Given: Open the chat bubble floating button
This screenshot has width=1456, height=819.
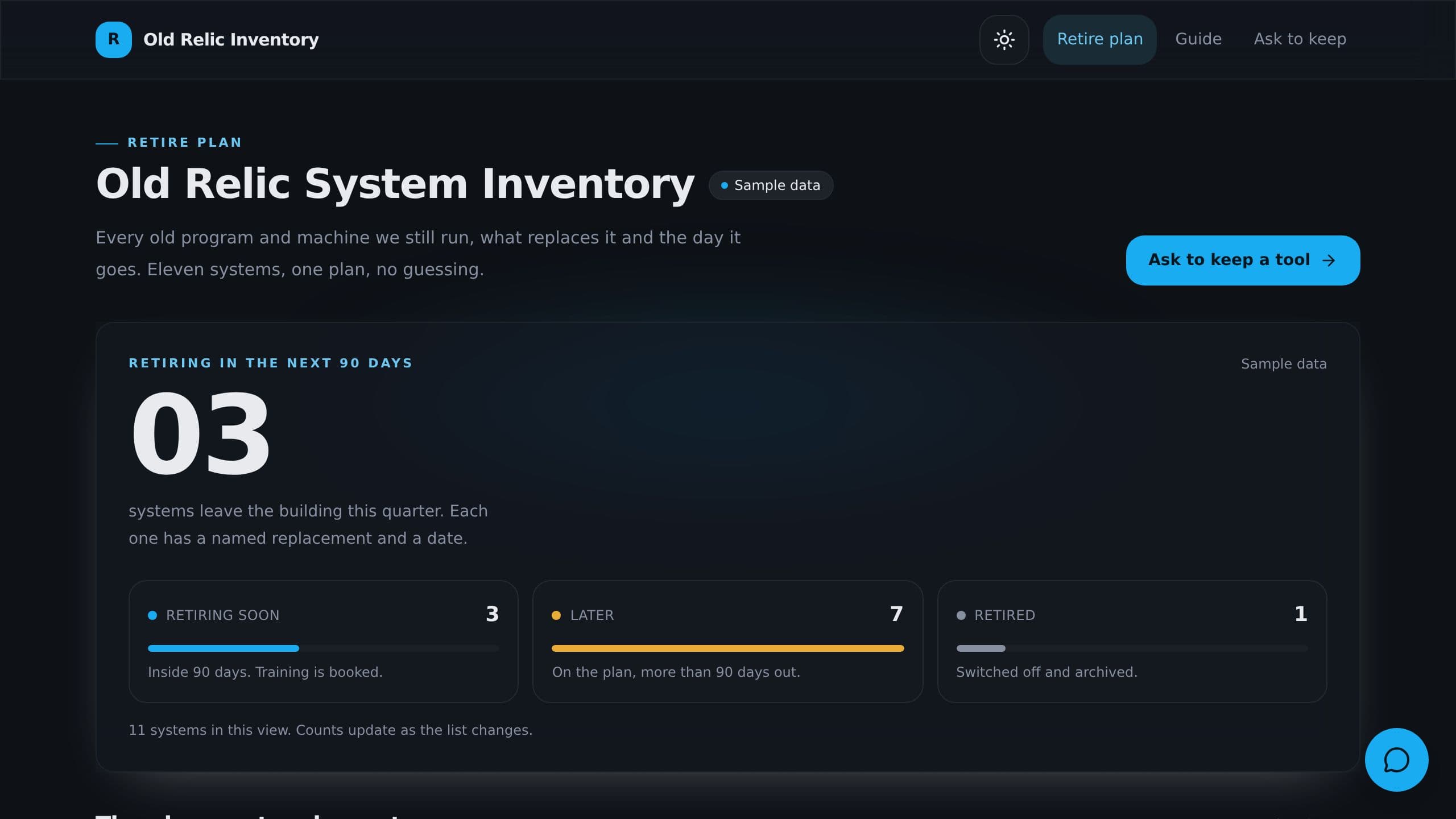Looking at the screenshot, I should [x=1396, y=760].
